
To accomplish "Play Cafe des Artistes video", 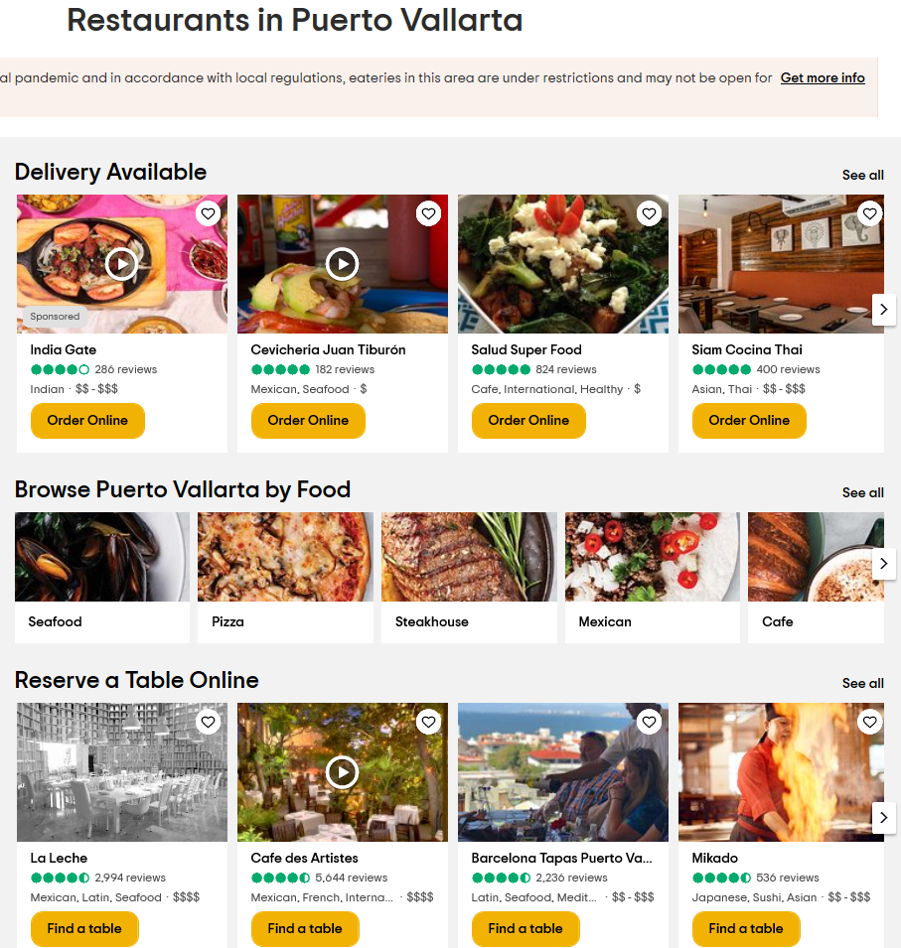I will [x=343, y=773].
